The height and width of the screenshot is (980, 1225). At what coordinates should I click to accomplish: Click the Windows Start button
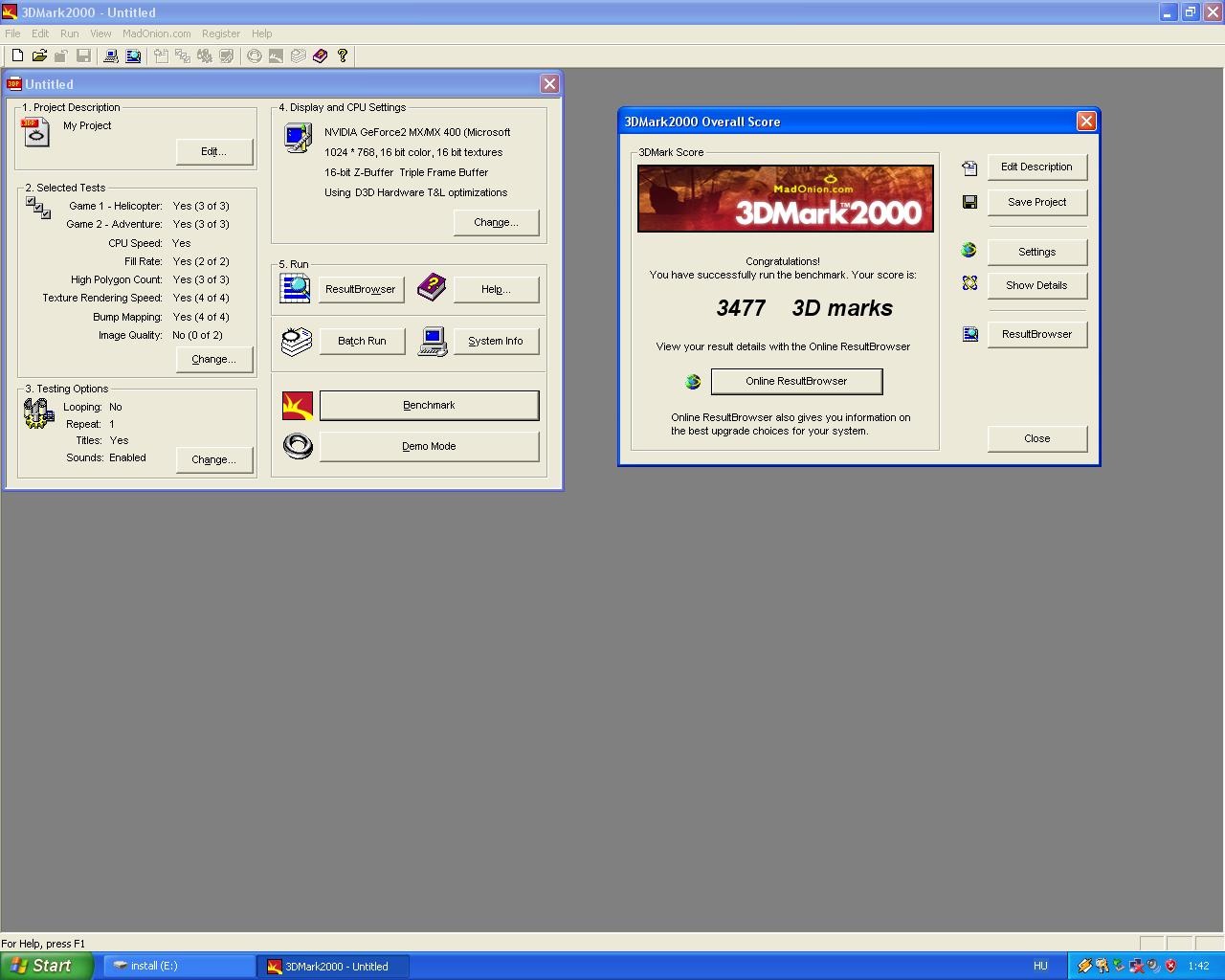pos(47,966)
